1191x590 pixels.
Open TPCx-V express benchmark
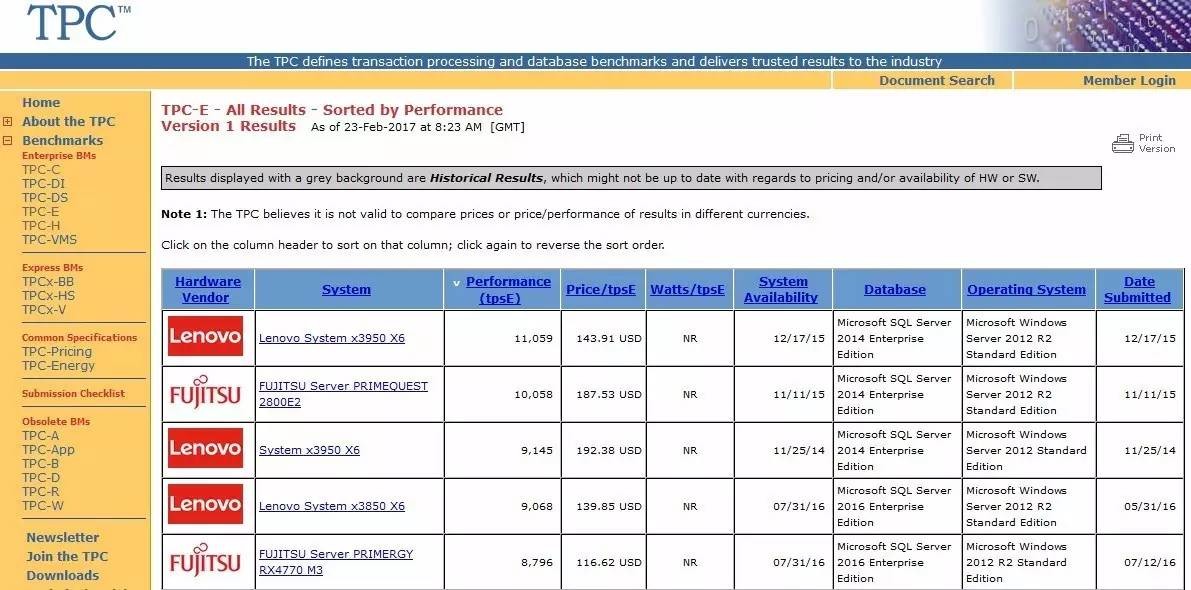(x=43, y=310)
